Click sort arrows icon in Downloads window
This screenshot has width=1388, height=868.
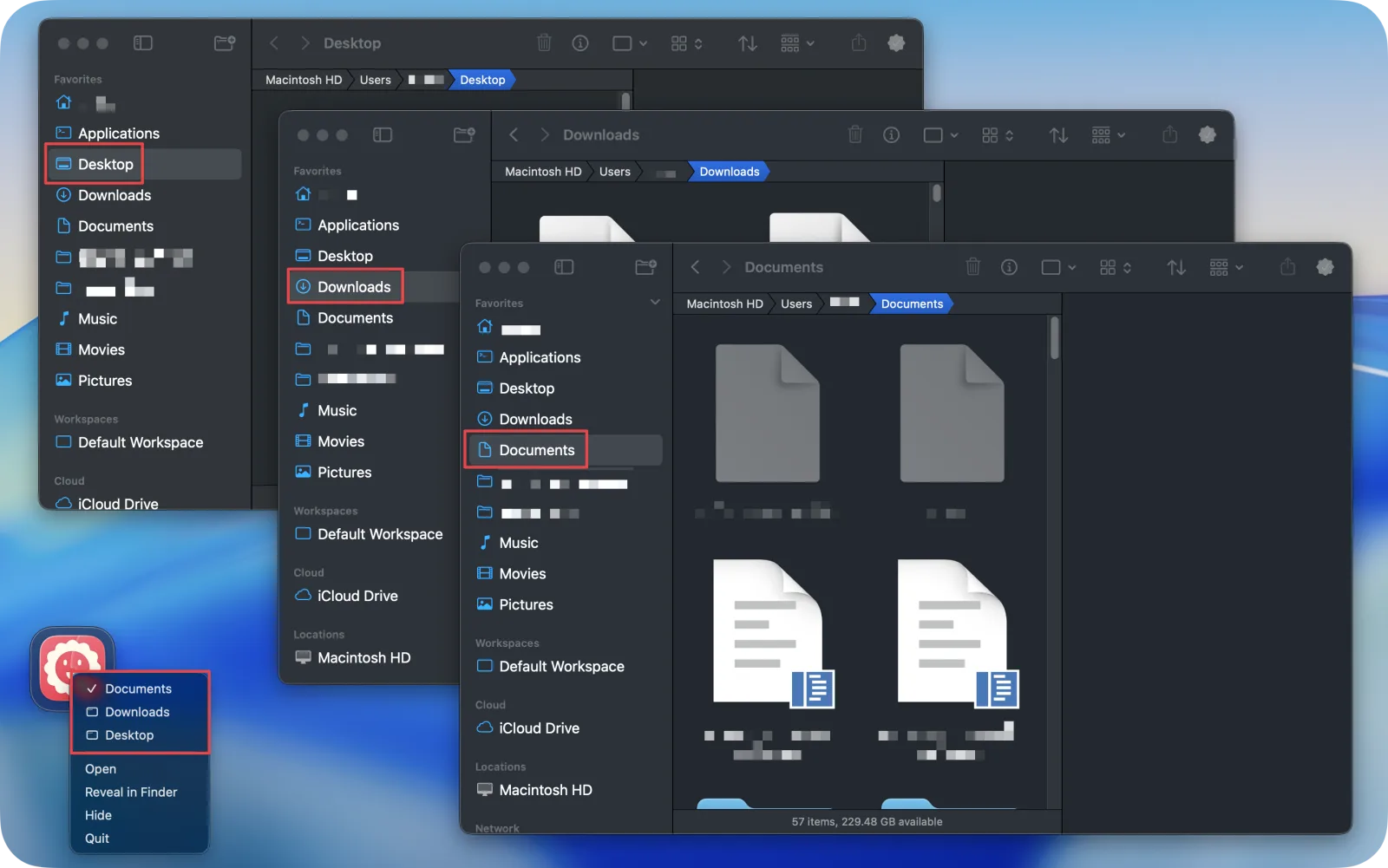pos(1058,135)
